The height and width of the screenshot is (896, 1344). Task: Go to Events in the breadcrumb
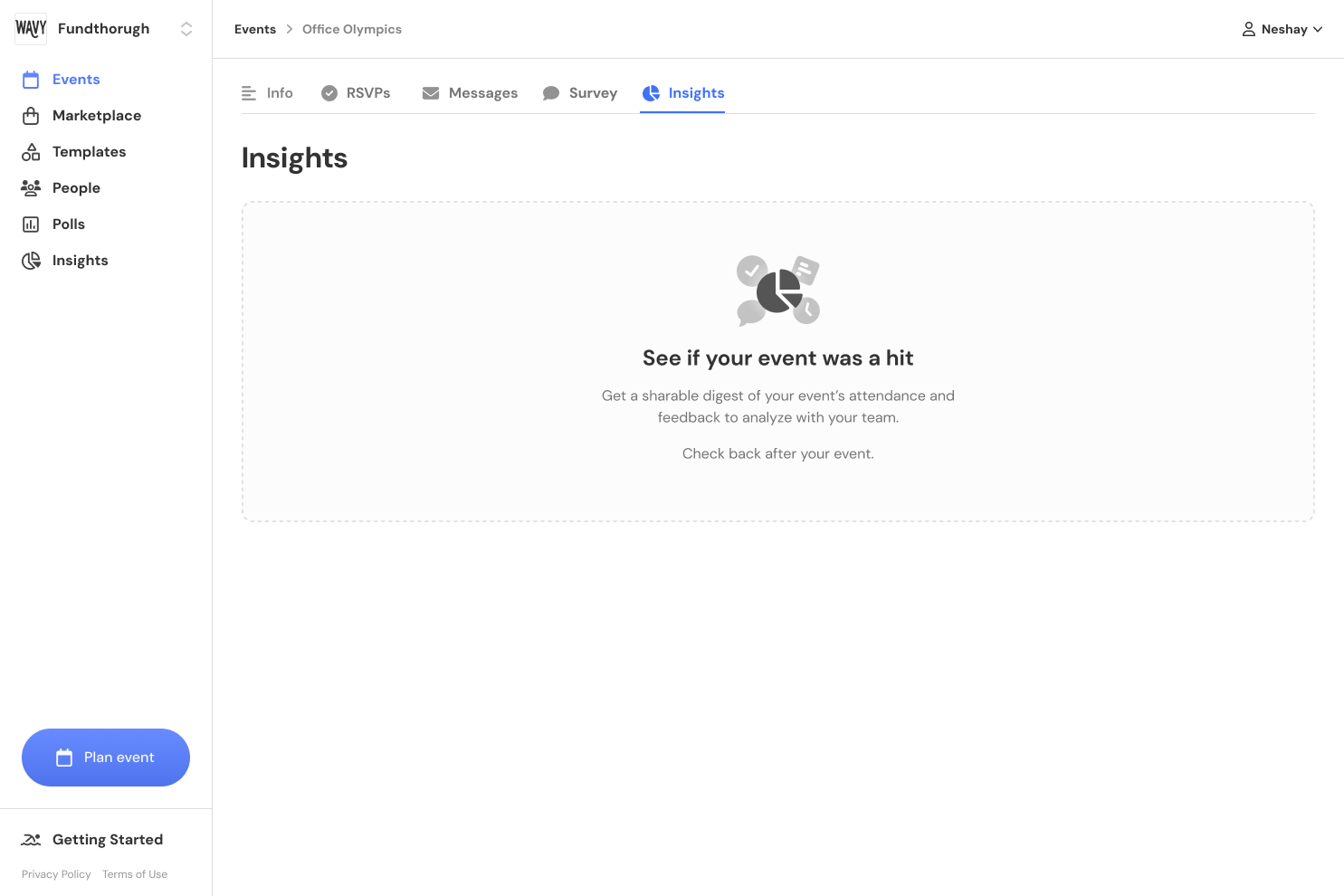click(x=255, y=29)
